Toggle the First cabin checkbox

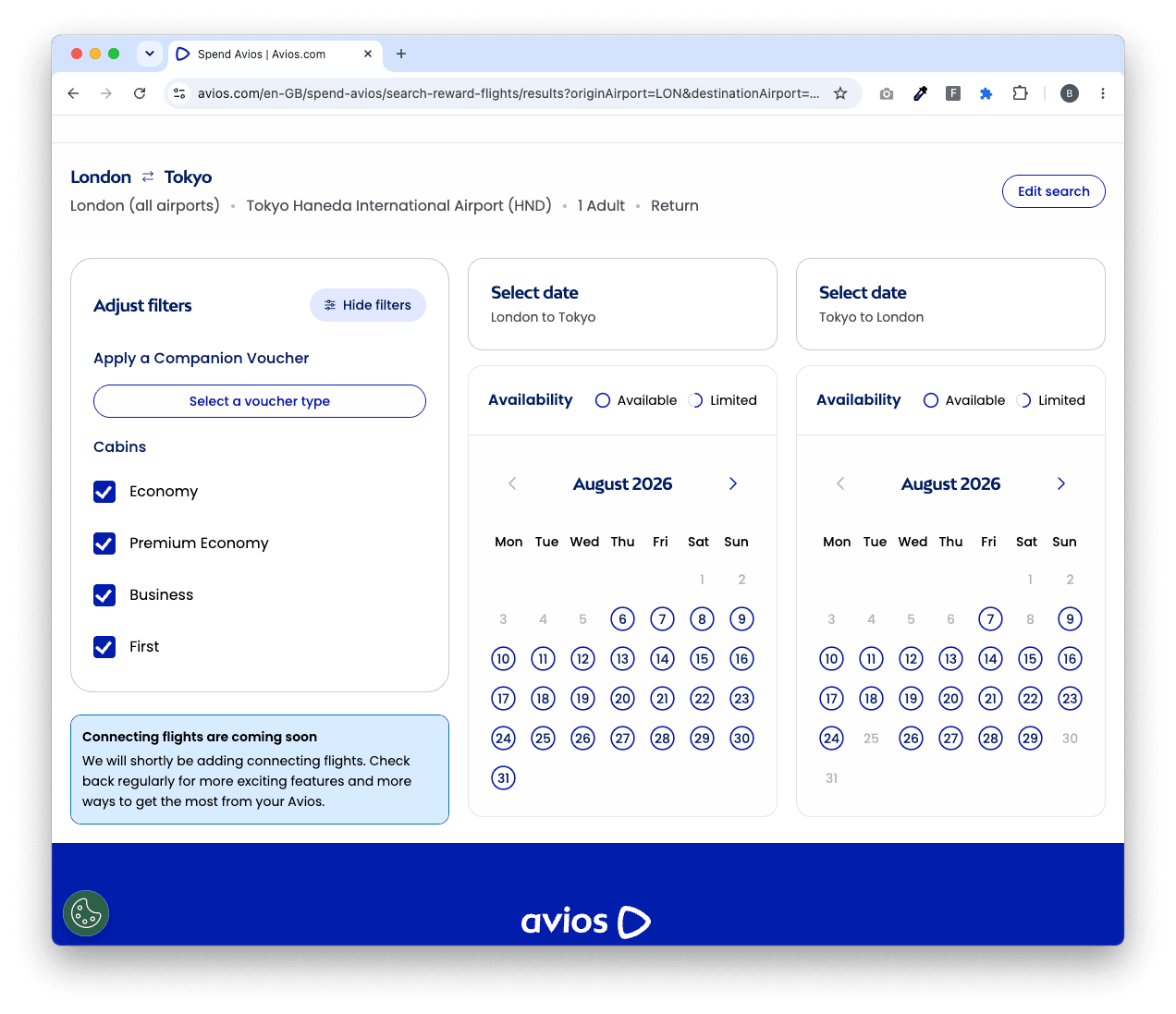(x=104, y=647)
